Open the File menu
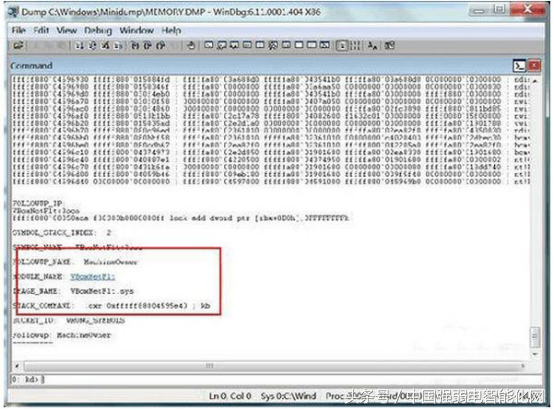The width and height of the screenshot is (554, 410). pyautogui.click(x=18, y=30)
